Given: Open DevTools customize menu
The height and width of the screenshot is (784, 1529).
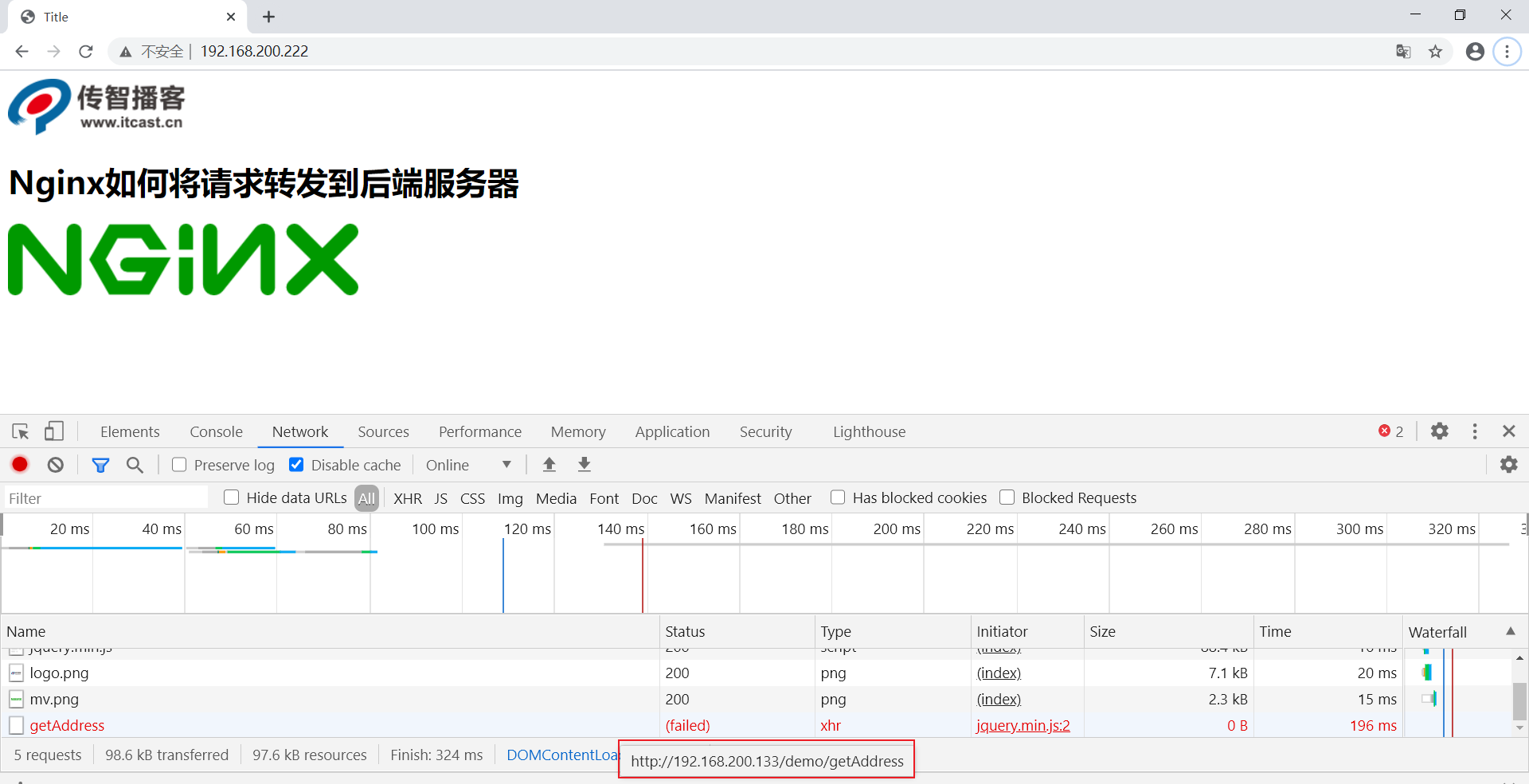Looking at the screenshot, I should [x=1475, y=431].
